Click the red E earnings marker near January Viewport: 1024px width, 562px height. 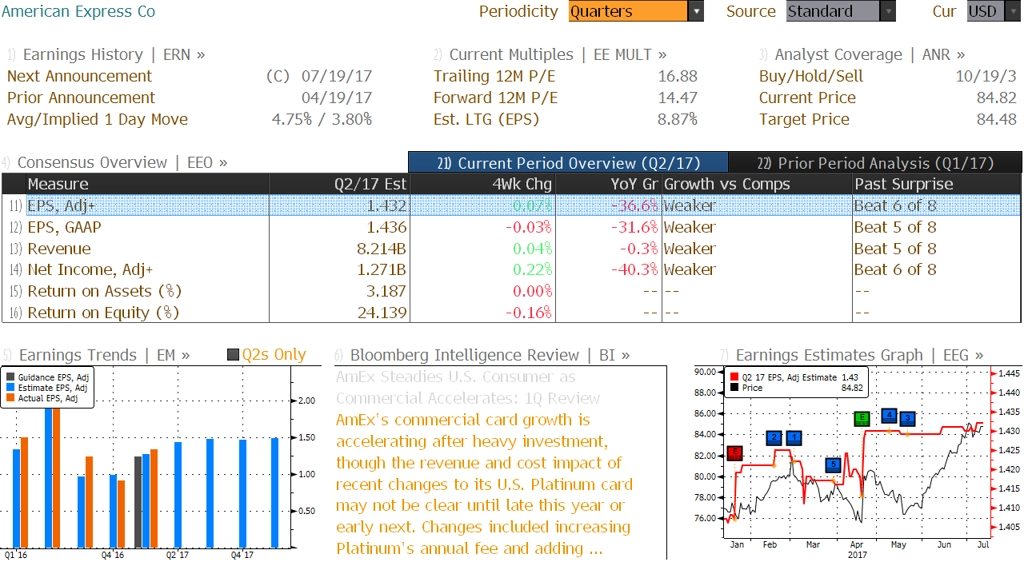point(735,452)
